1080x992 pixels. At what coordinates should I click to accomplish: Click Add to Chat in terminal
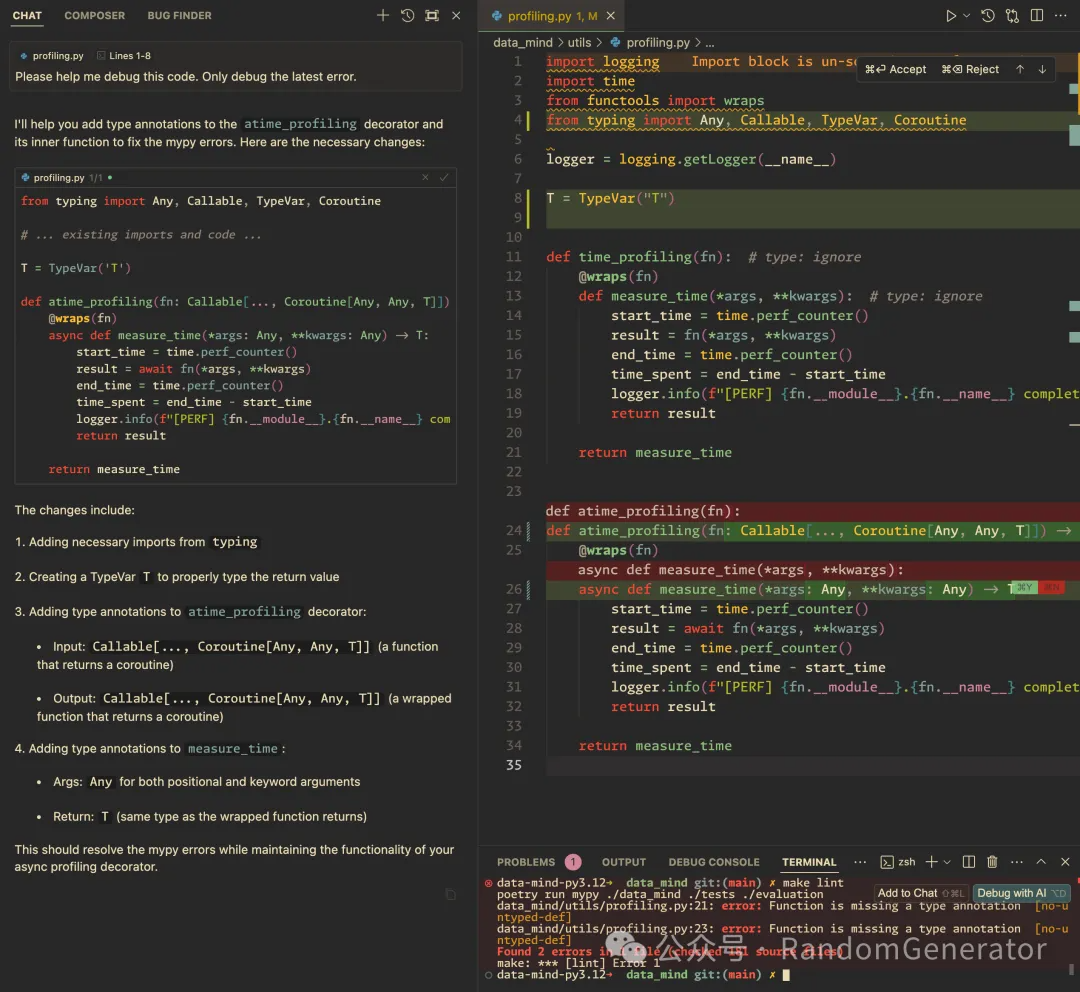coord(921,893)
